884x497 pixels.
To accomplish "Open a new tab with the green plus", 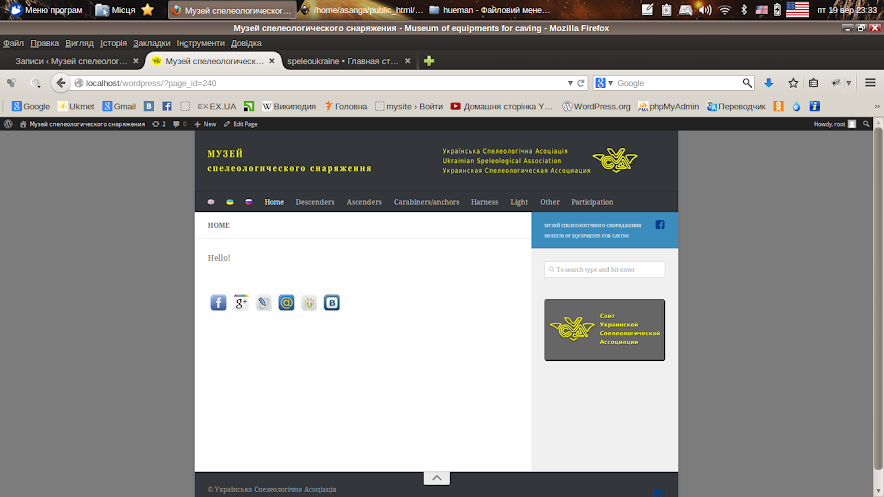I will click(x=429, y=61).
